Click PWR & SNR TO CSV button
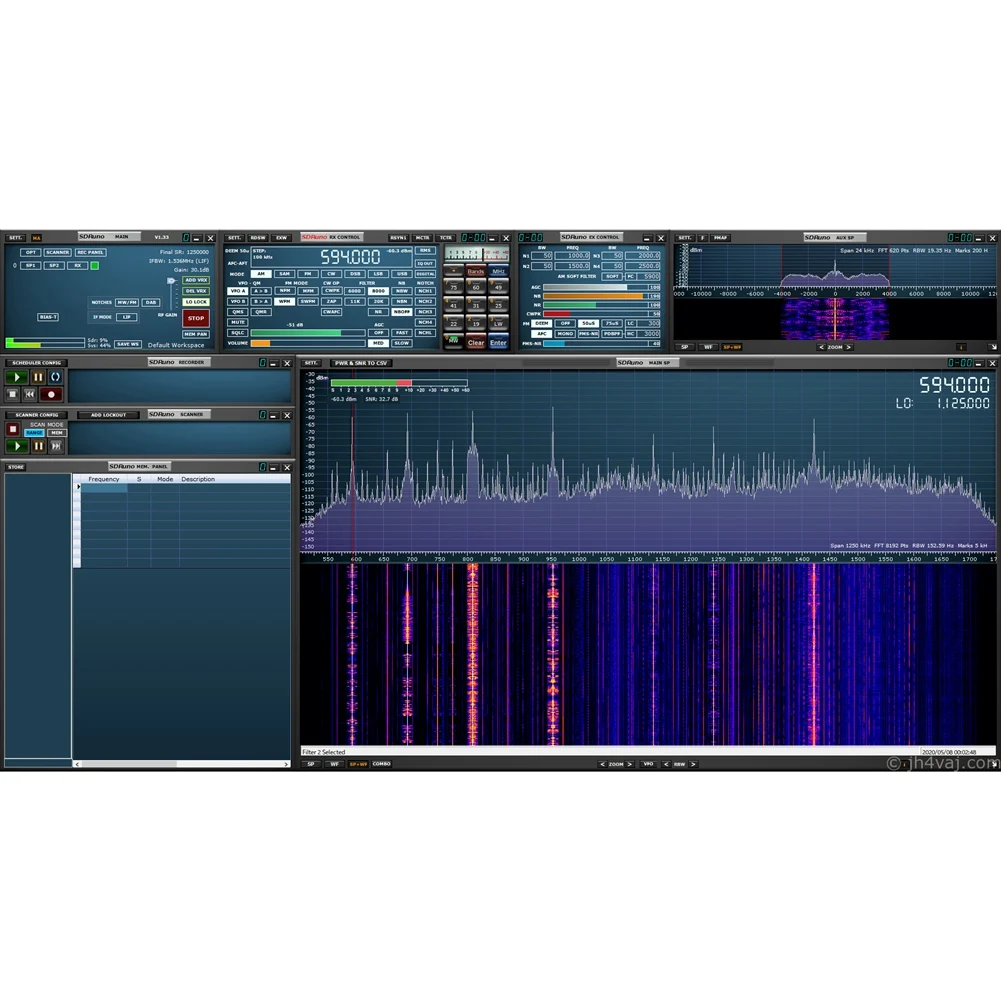This screenshot has height=1001, width=1001. [x=361, y=363]
